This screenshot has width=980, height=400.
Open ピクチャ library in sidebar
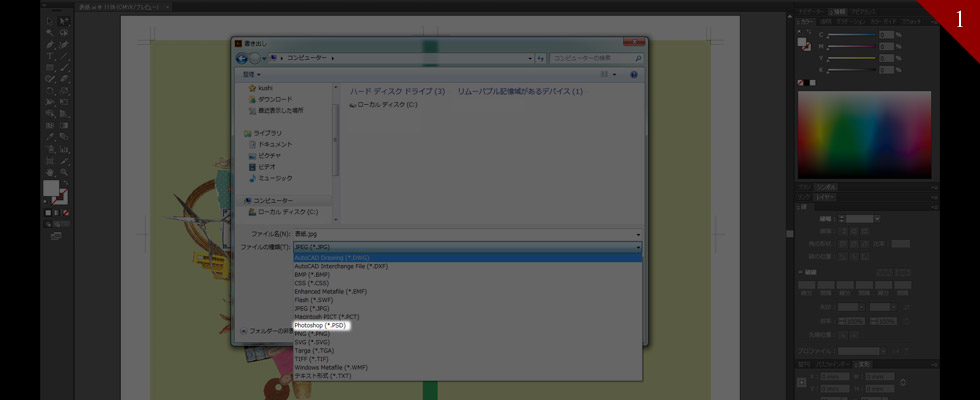tap(264, 156)
